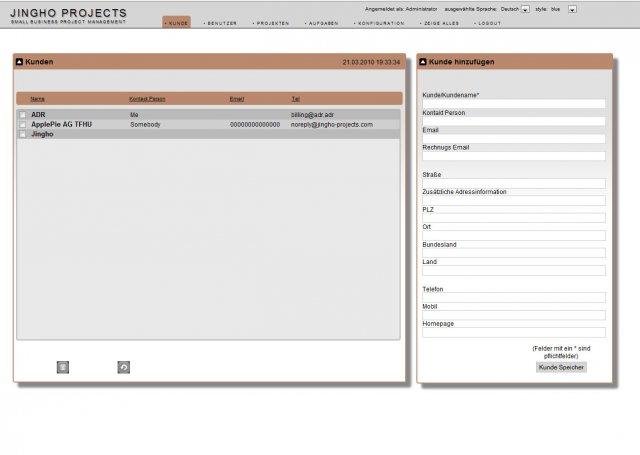Click the timestamp in the Kunden header
This screenshot has width=640, height=455.
(x=371, y=62)
